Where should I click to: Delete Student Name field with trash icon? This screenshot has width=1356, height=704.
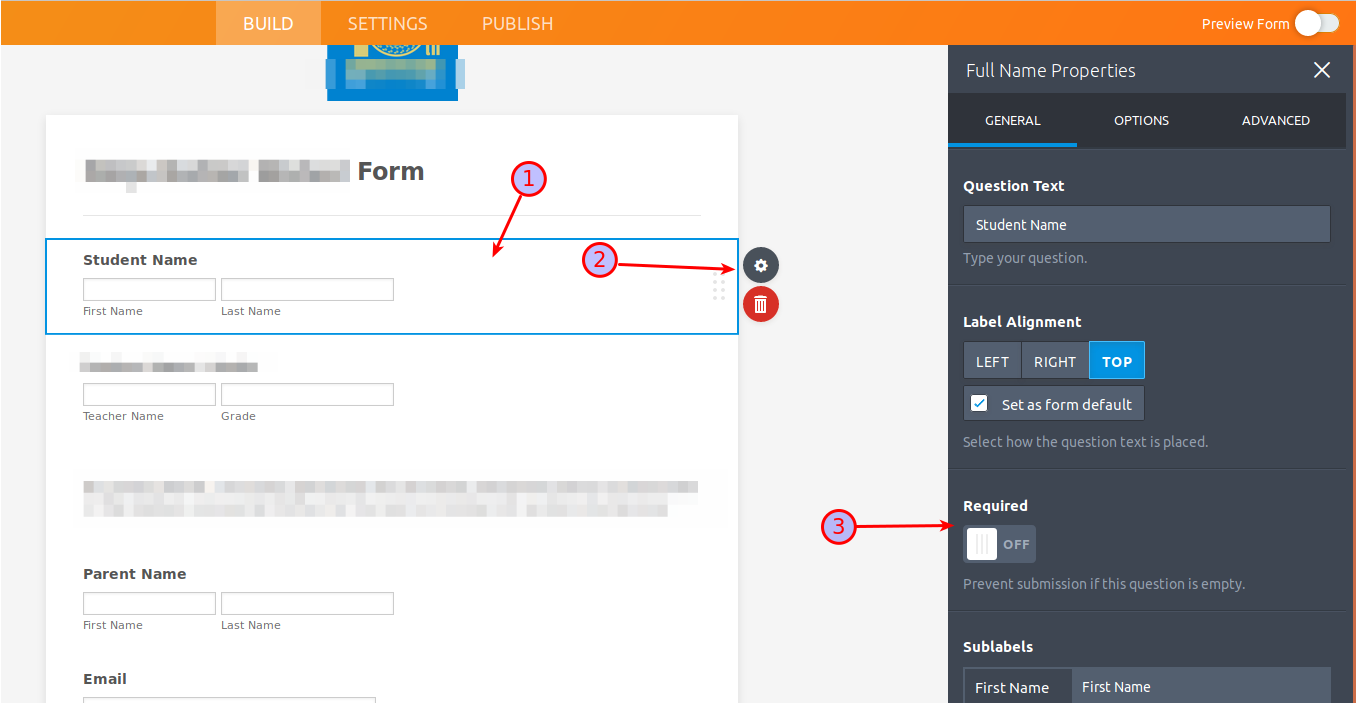761,304
